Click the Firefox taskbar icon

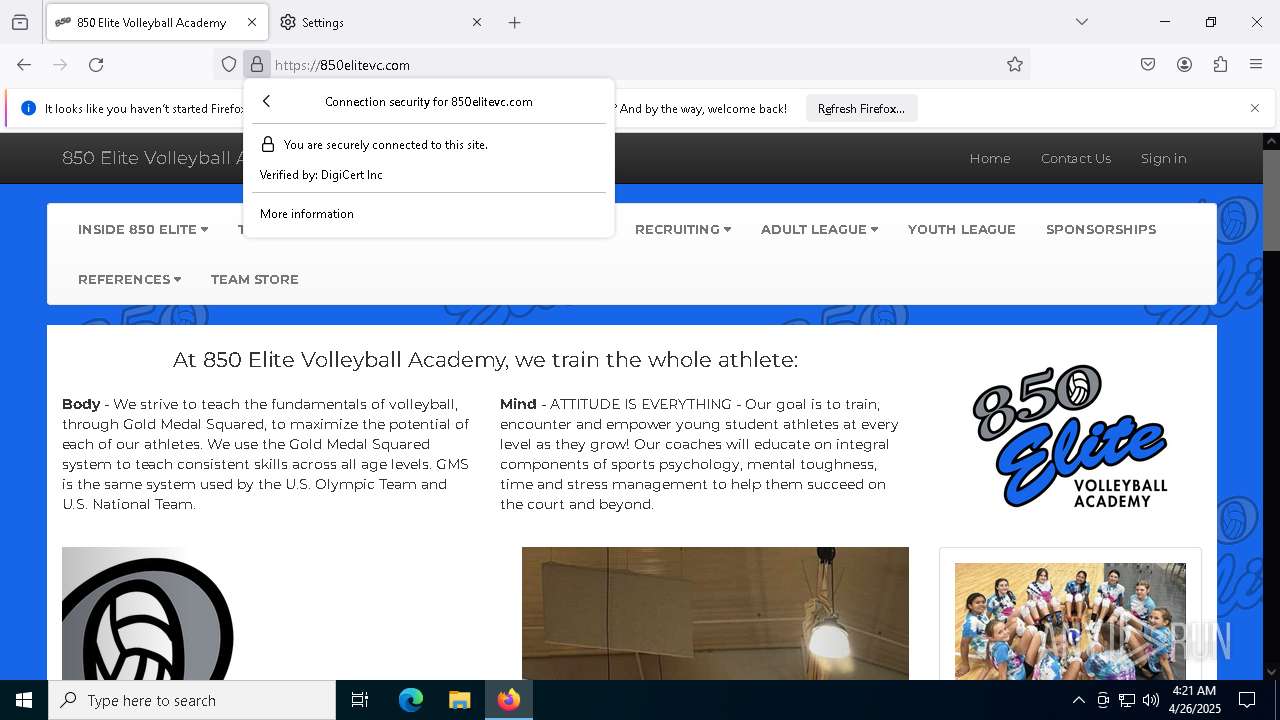[509, 700]
